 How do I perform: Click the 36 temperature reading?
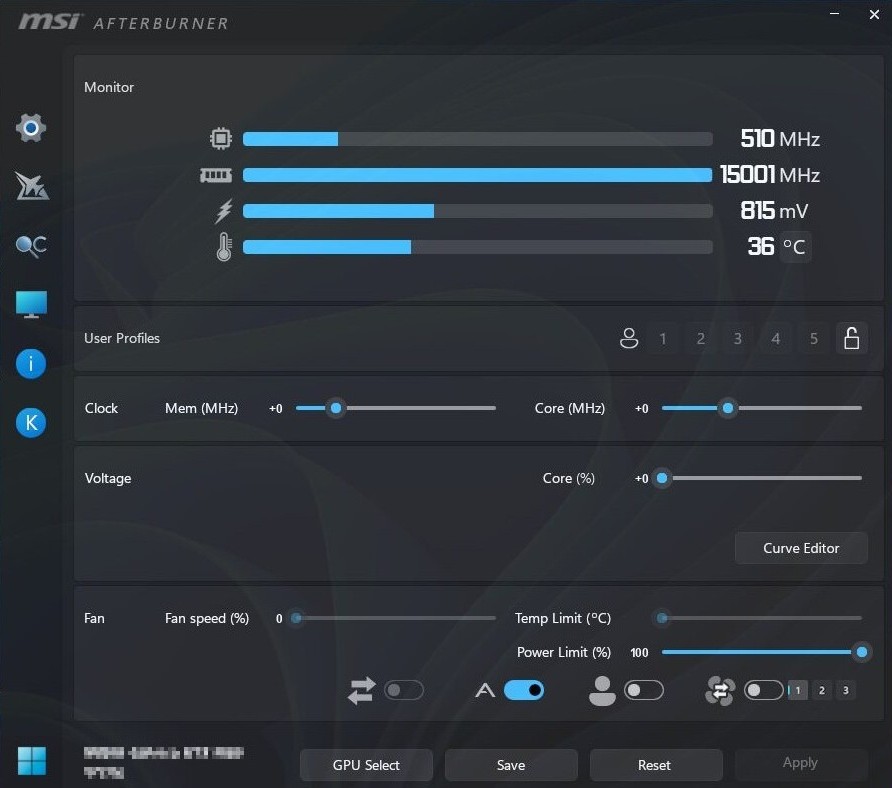point(761,246)
